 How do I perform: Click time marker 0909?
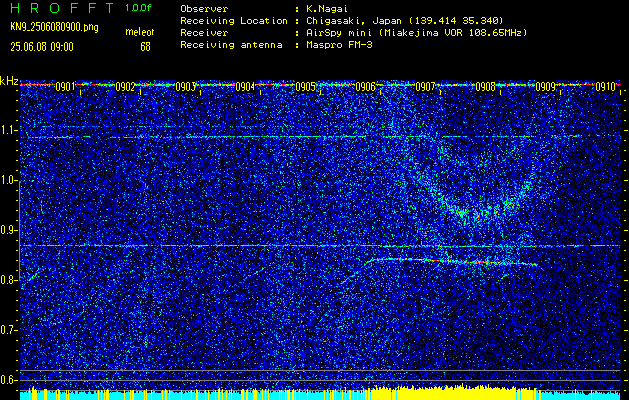click(546, 87)
